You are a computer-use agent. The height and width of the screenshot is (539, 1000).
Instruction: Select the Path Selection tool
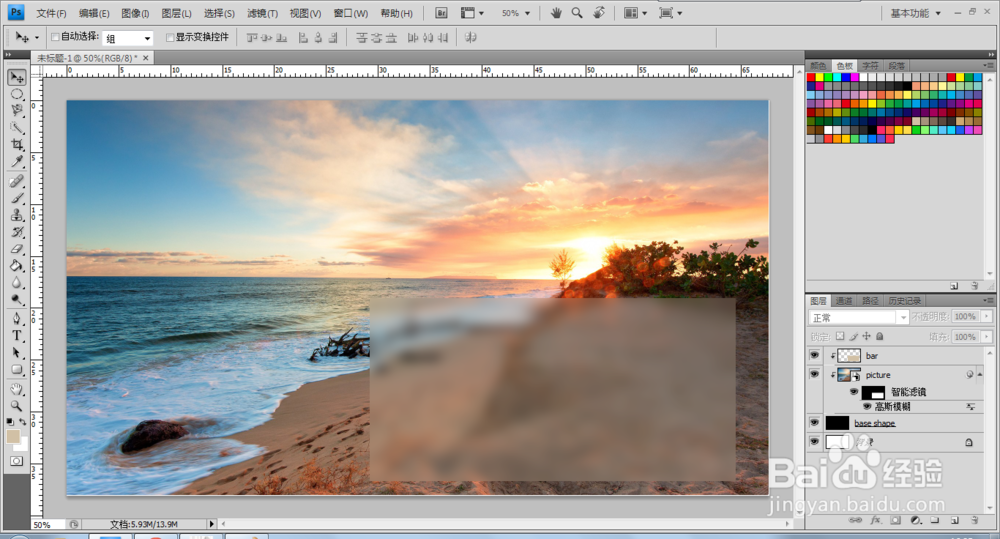pyautogui.click(x=17, y=353)
